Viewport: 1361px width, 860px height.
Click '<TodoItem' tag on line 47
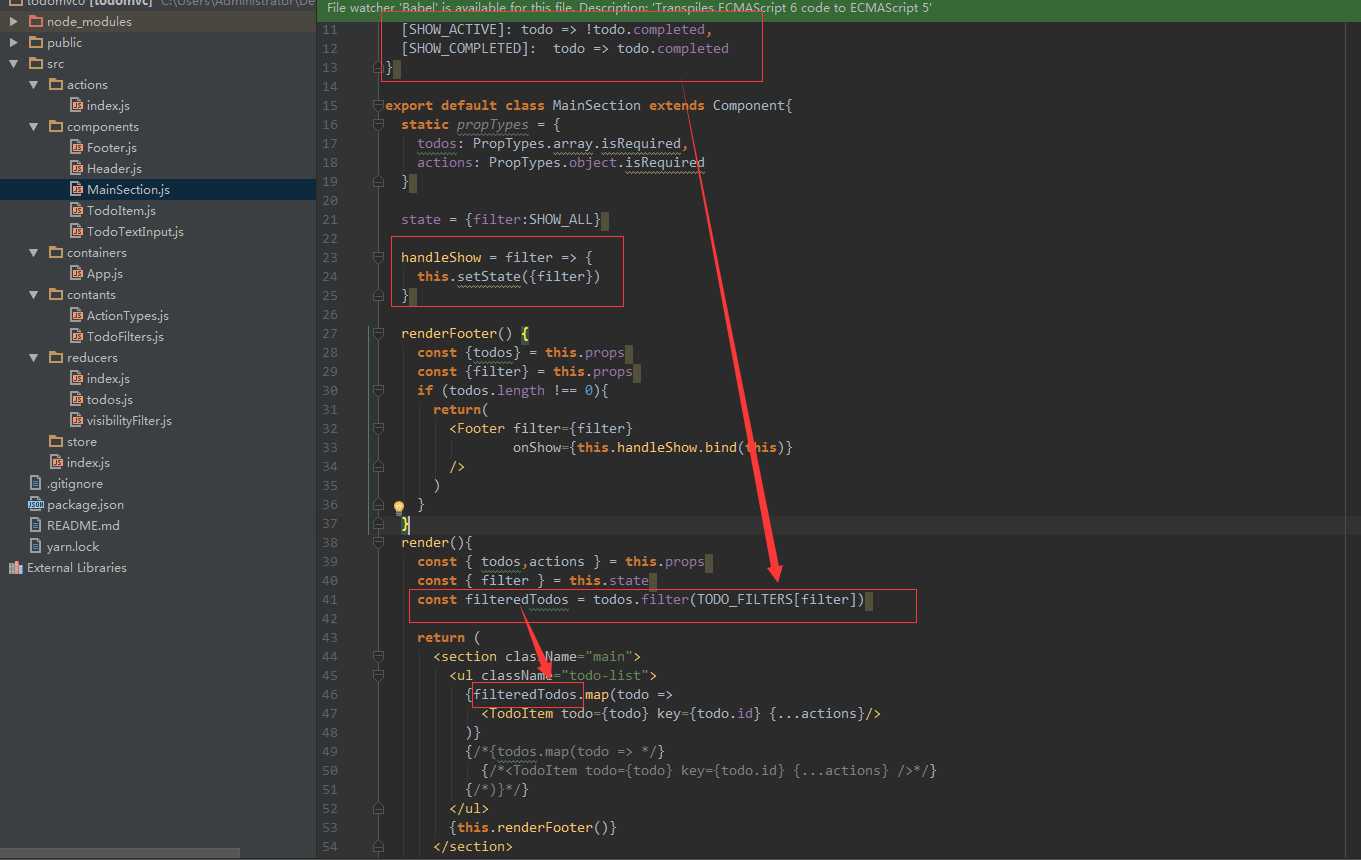click(x=517, y=713)
